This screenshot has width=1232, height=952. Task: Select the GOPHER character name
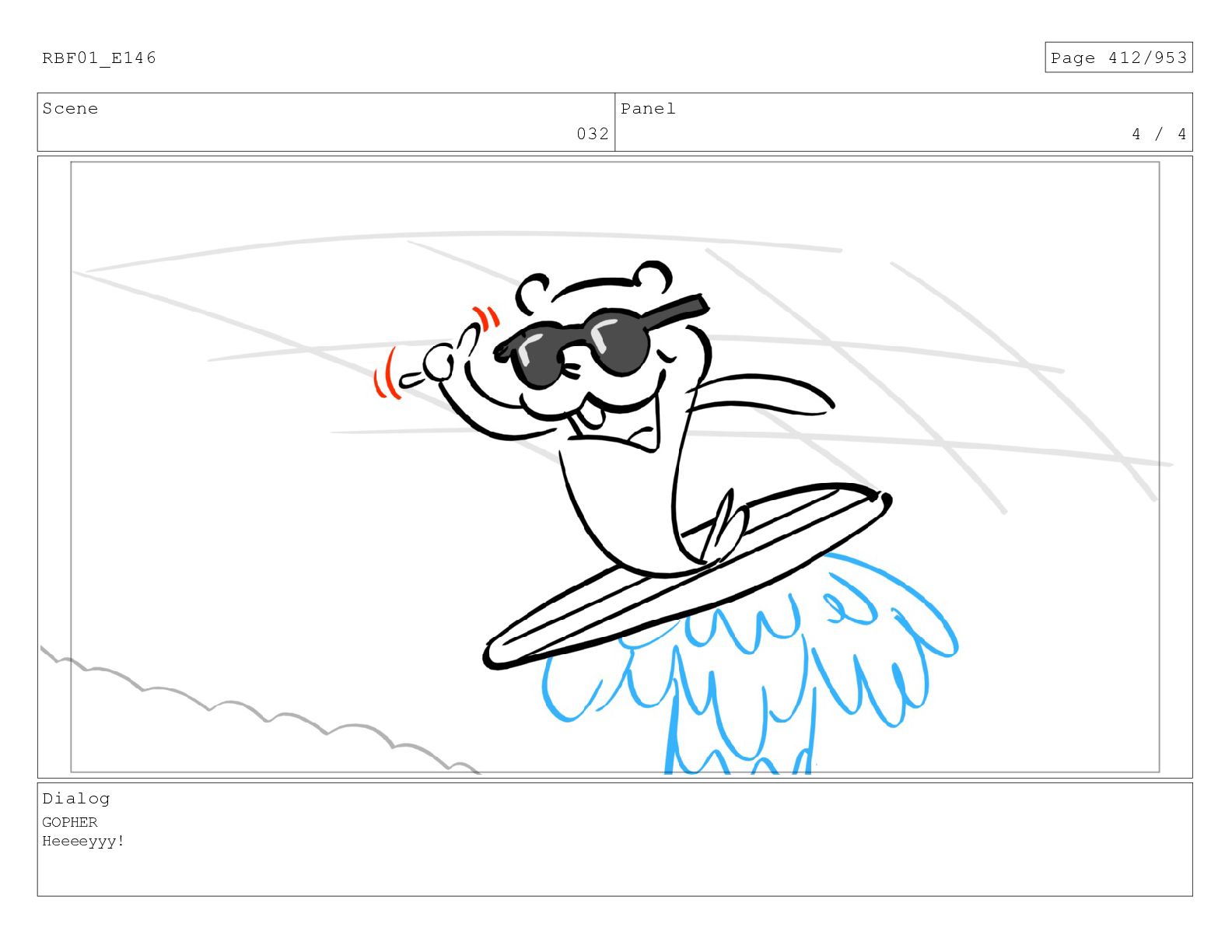pyautogui.click(x=70, y=822)
